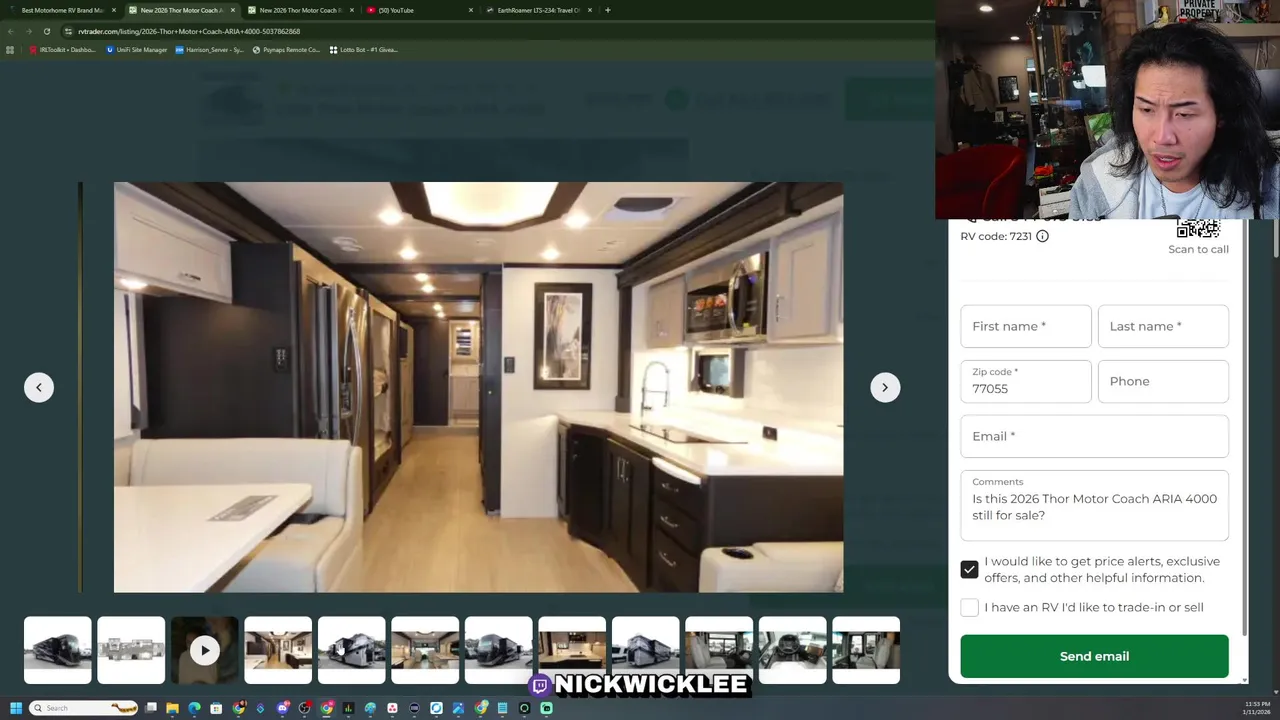The width and height of the screenshot is (1280, 720).
Task: Click the Last name field
Action: point(1163,326)
